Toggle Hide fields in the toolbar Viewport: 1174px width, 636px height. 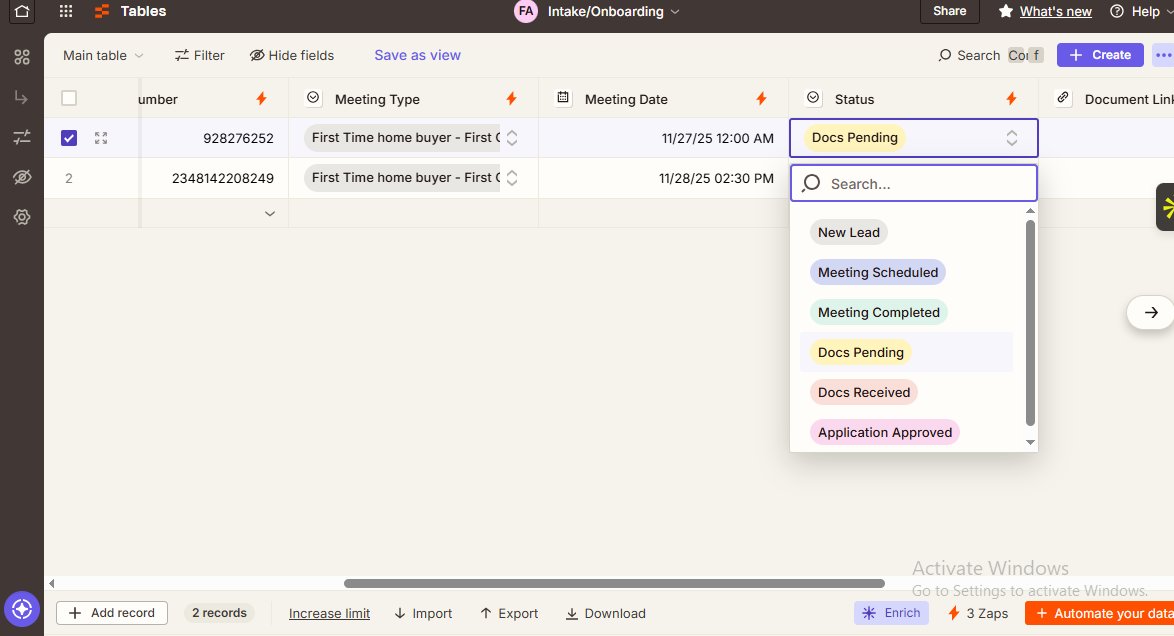click(x=292, y=55)
